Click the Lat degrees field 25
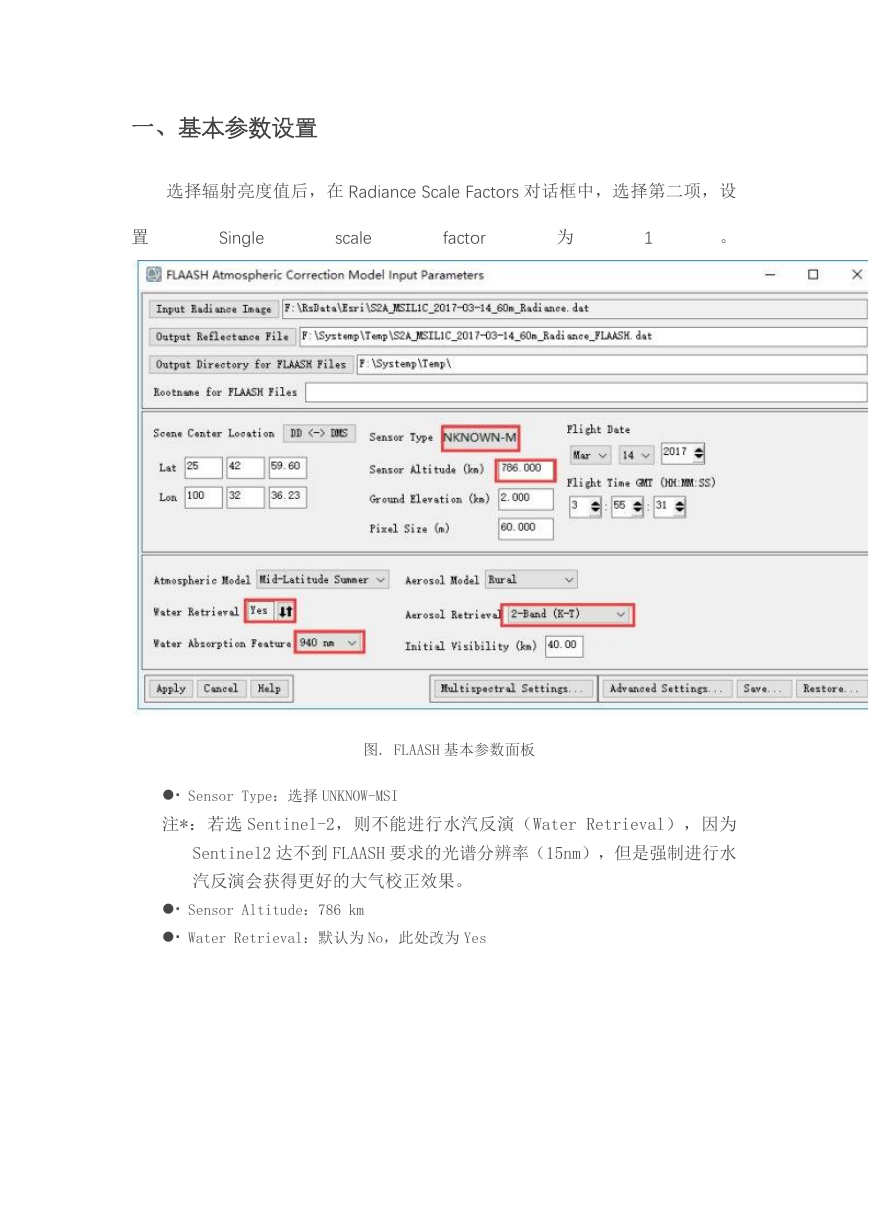The image size is (869, 1228). pos(203,467)
